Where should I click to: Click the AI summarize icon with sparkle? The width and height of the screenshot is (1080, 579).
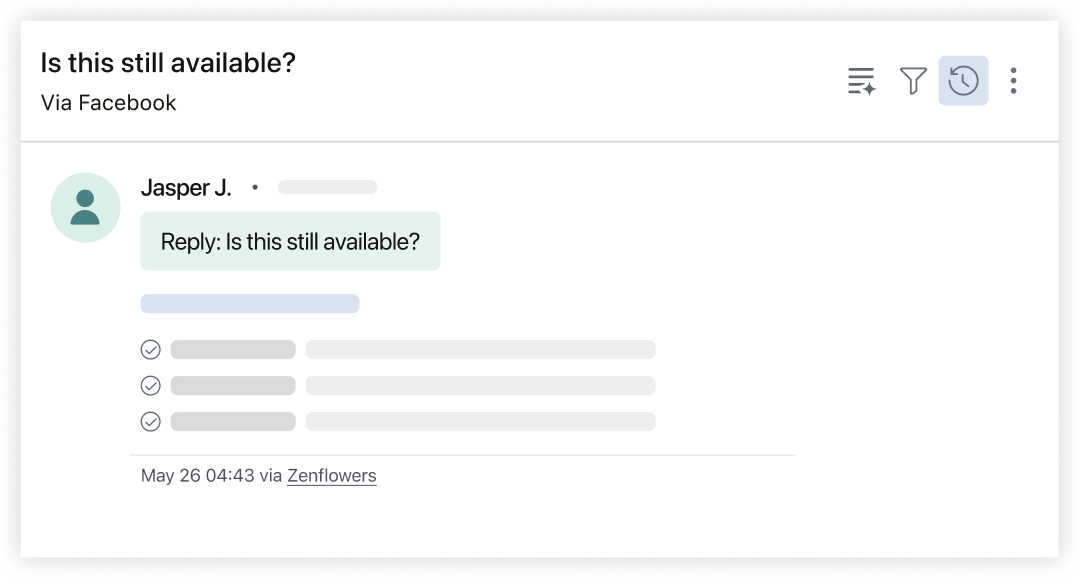[861, 81]
